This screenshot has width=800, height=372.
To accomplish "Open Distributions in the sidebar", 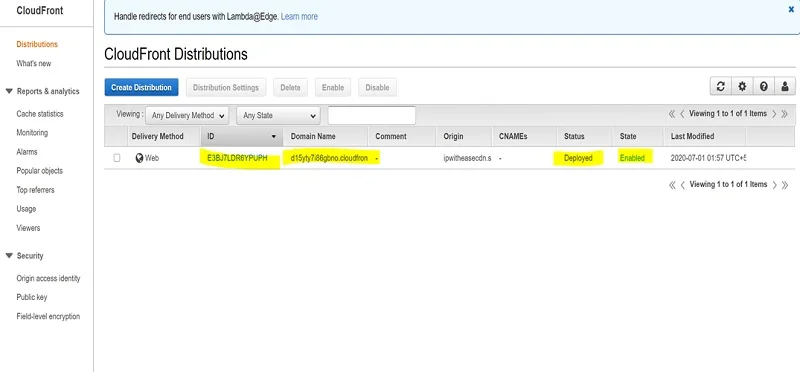I will tap(37, 44).
